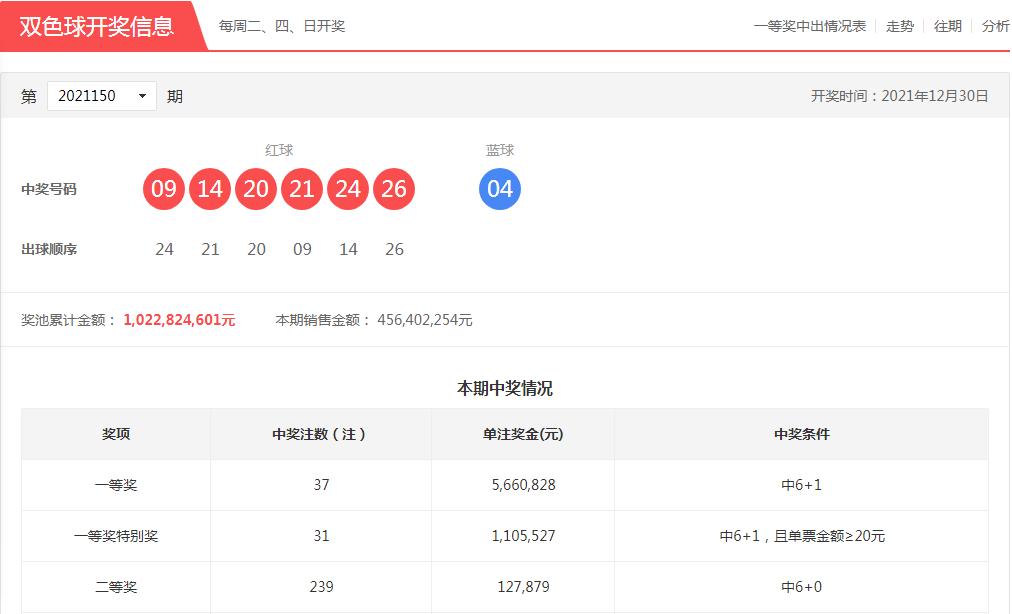The width and height of the screenshot is (1012, 614).
Task: Click the 中奖号码 row label
Action: 49,189
